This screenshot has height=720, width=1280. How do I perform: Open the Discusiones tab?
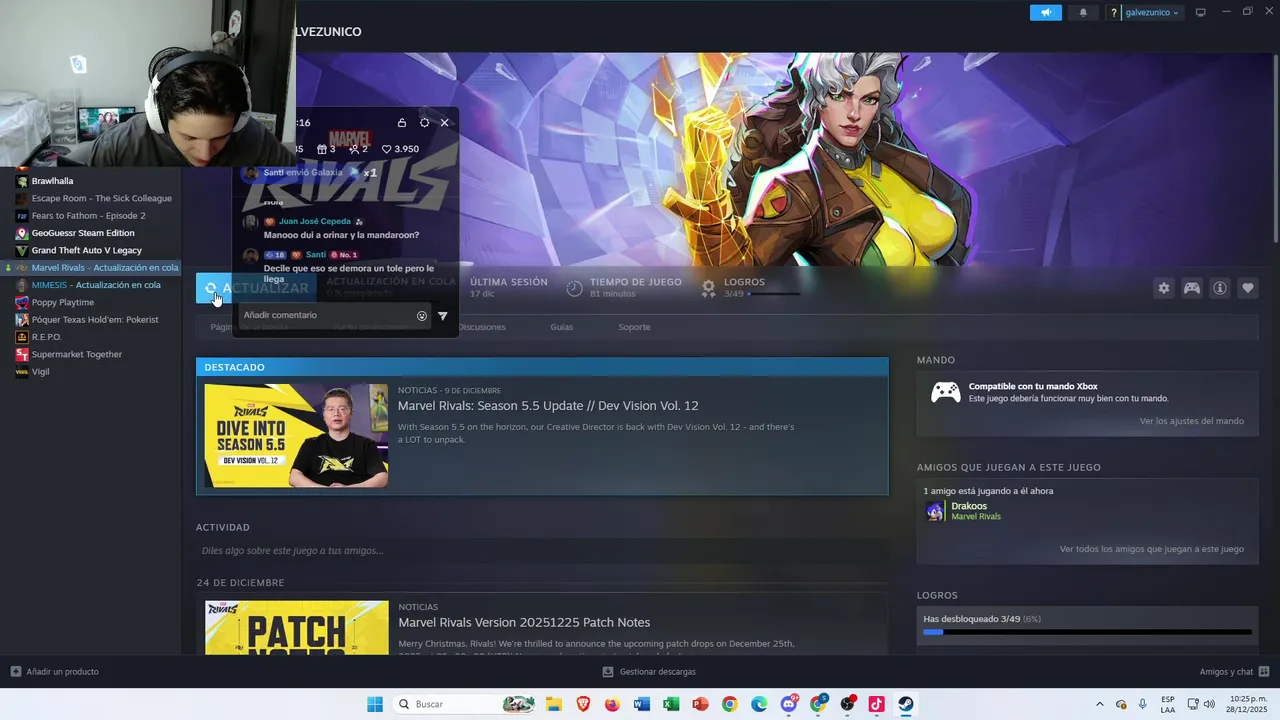[x=482, y=327]
